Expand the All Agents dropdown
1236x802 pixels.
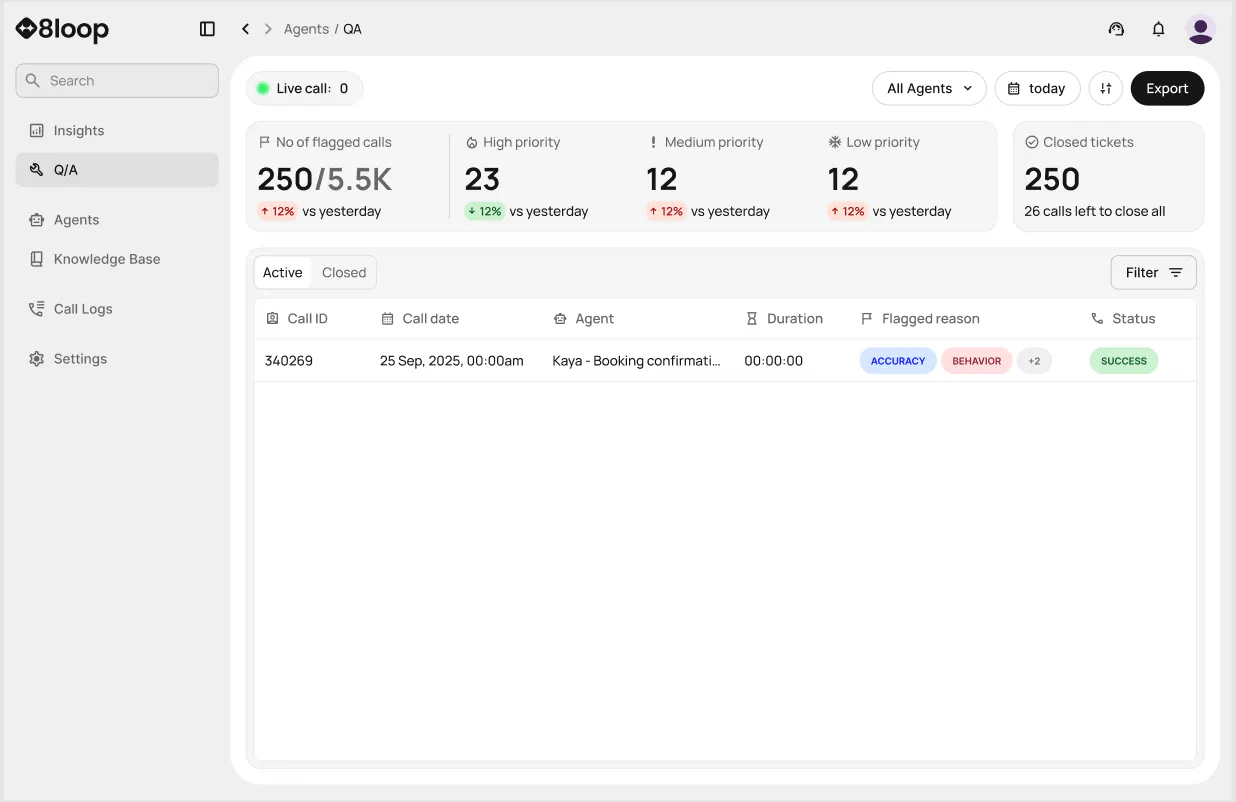pos(929,88)
